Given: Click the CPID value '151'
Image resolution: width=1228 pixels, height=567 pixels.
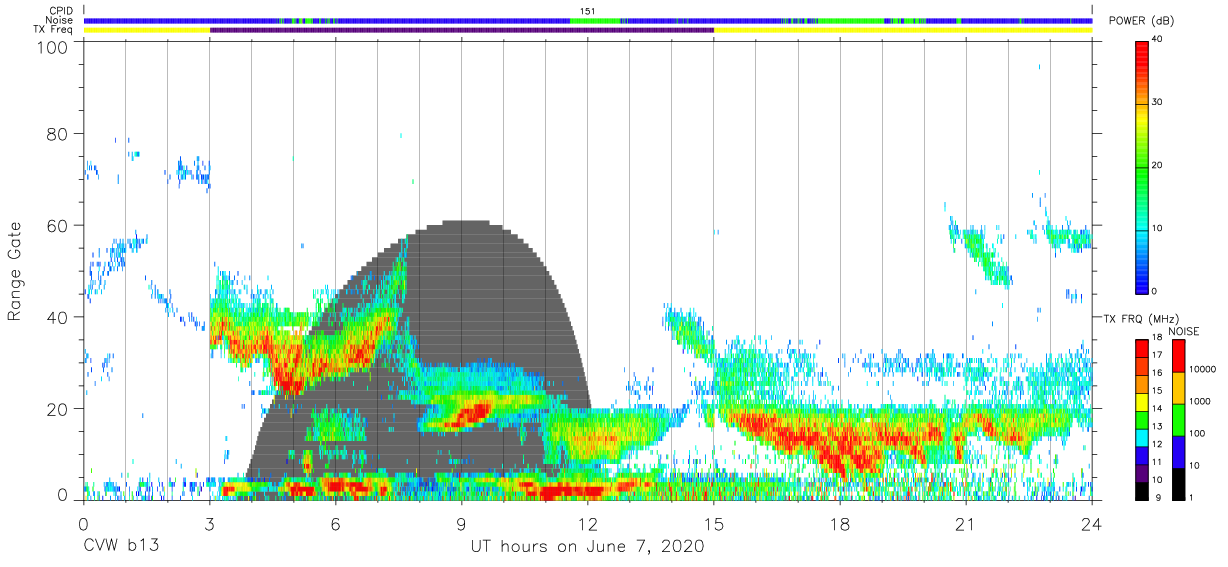Looking at the screenshot, I should click(x=588, y=11).
